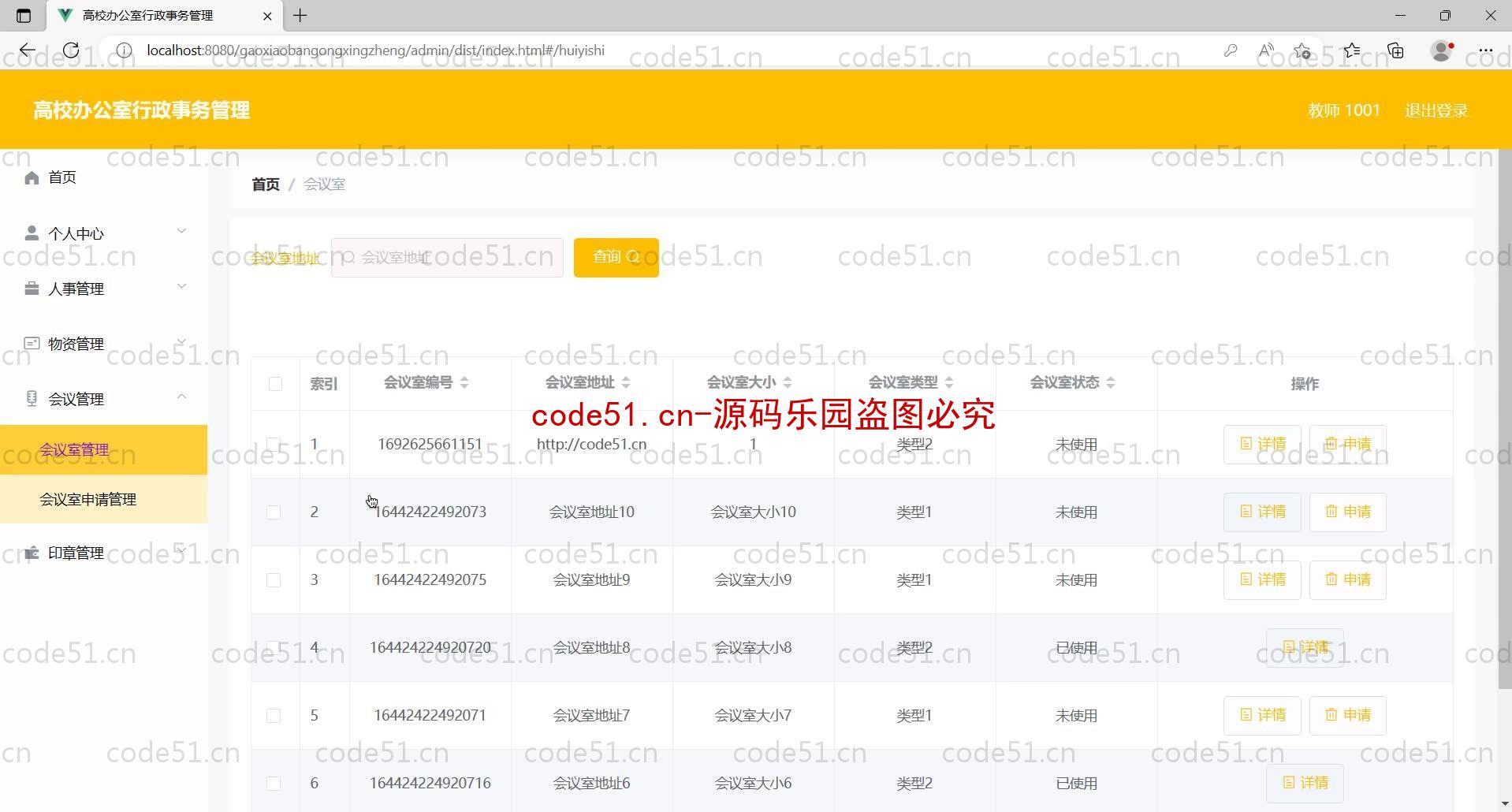Expand the 人事管理 menu chevron
Screen dimensions: 1512x812
(x=181, y=286)
